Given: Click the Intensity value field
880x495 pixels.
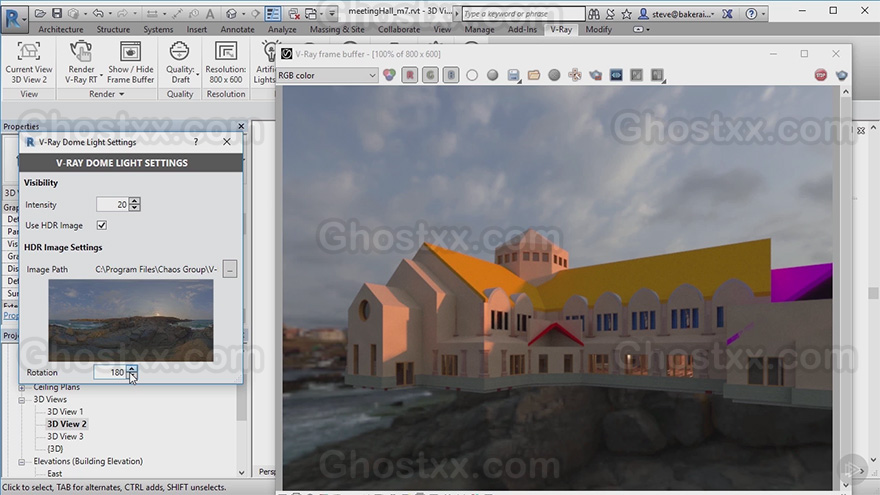Looking at the screenshot, I should (112, 205).
